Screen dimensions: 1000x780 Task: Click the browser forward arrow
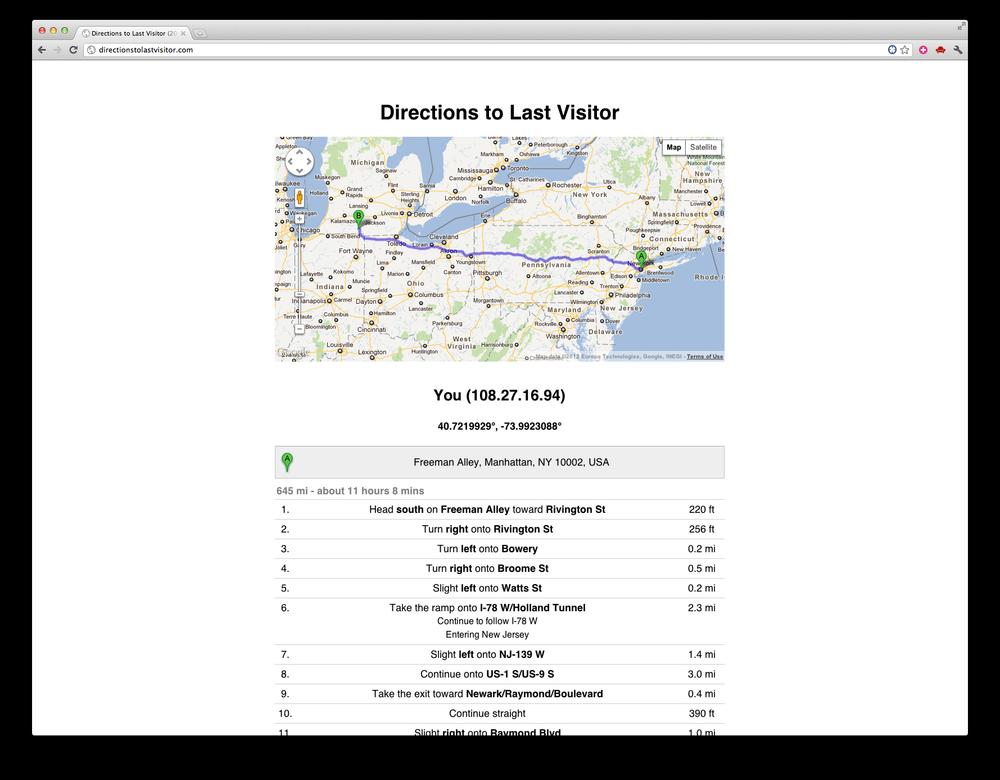click(57, 50)
